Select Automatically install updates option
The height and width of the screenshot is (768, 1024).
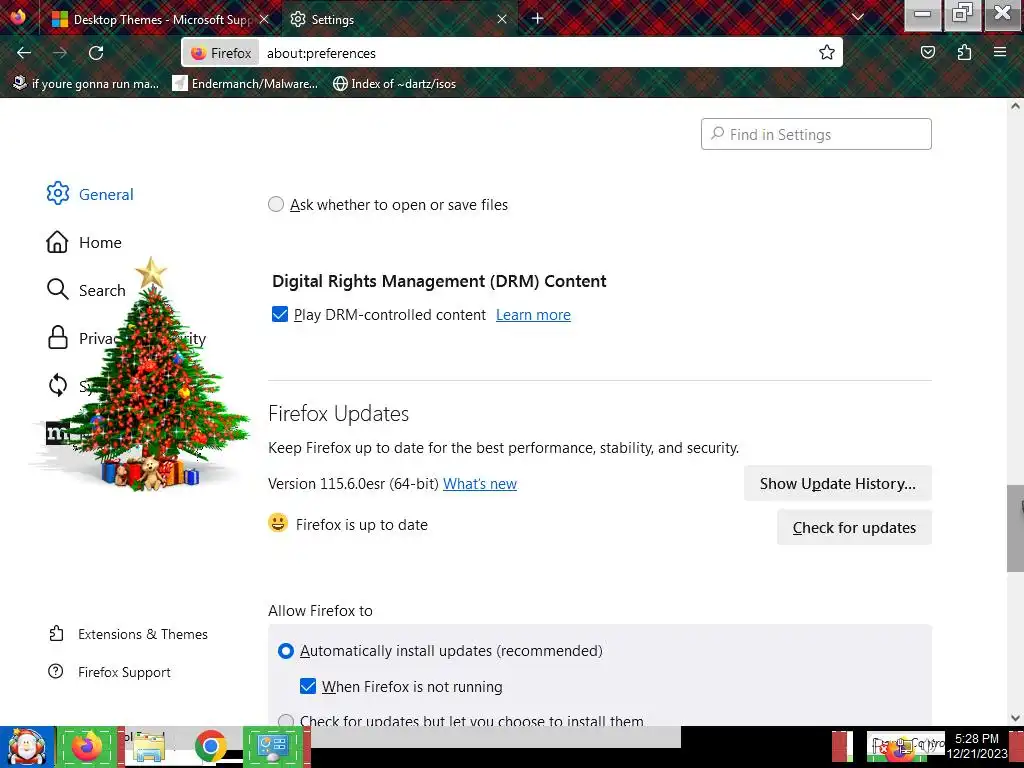pos(285,651)
